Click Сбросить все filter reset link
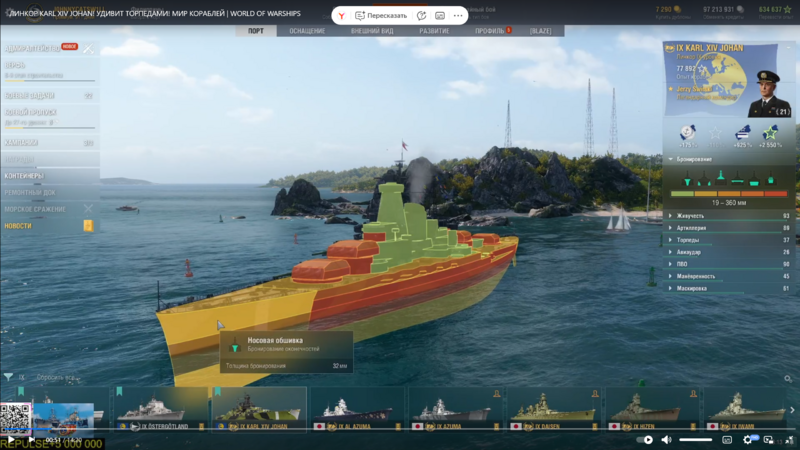The width and height of the screenshot is (800, 450). [56, 378]
